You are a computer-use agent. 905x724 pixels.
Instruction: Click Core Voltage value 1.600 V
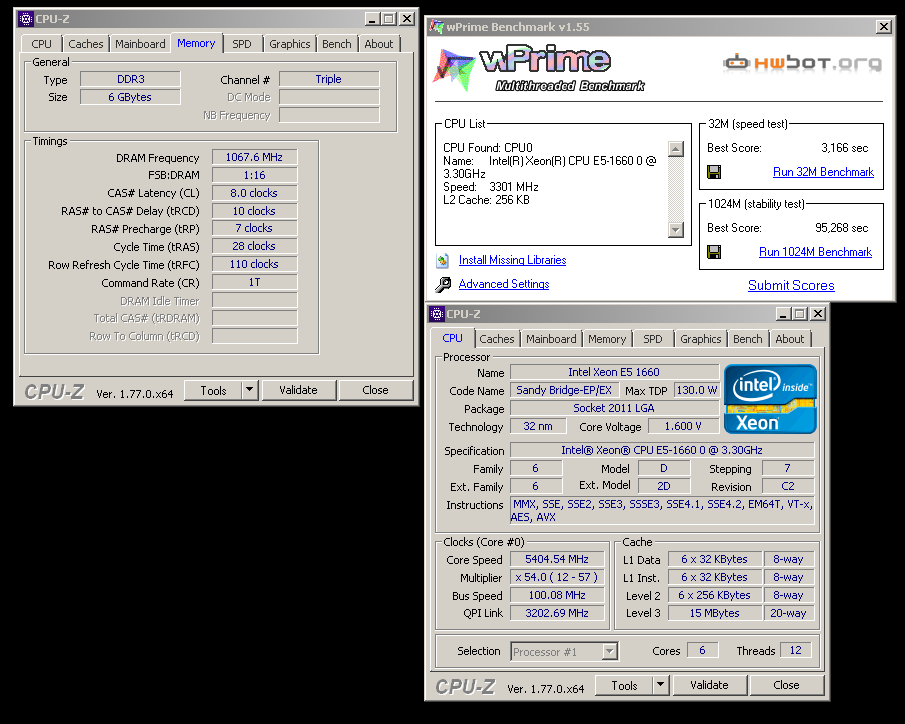pyautogui.click(x=683, y=426)
